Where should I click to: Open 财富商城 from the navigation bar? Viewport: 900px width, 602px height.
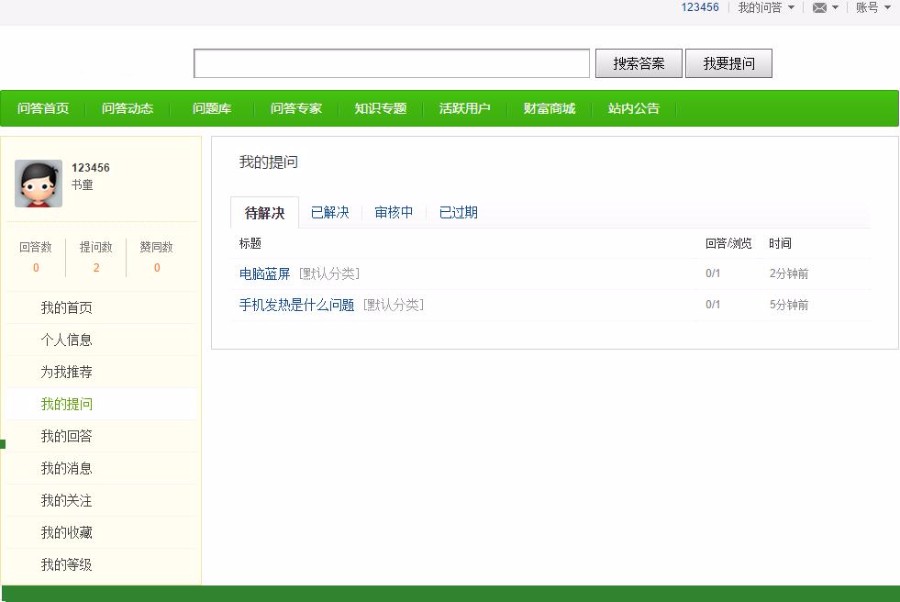[x=548, y=108]
